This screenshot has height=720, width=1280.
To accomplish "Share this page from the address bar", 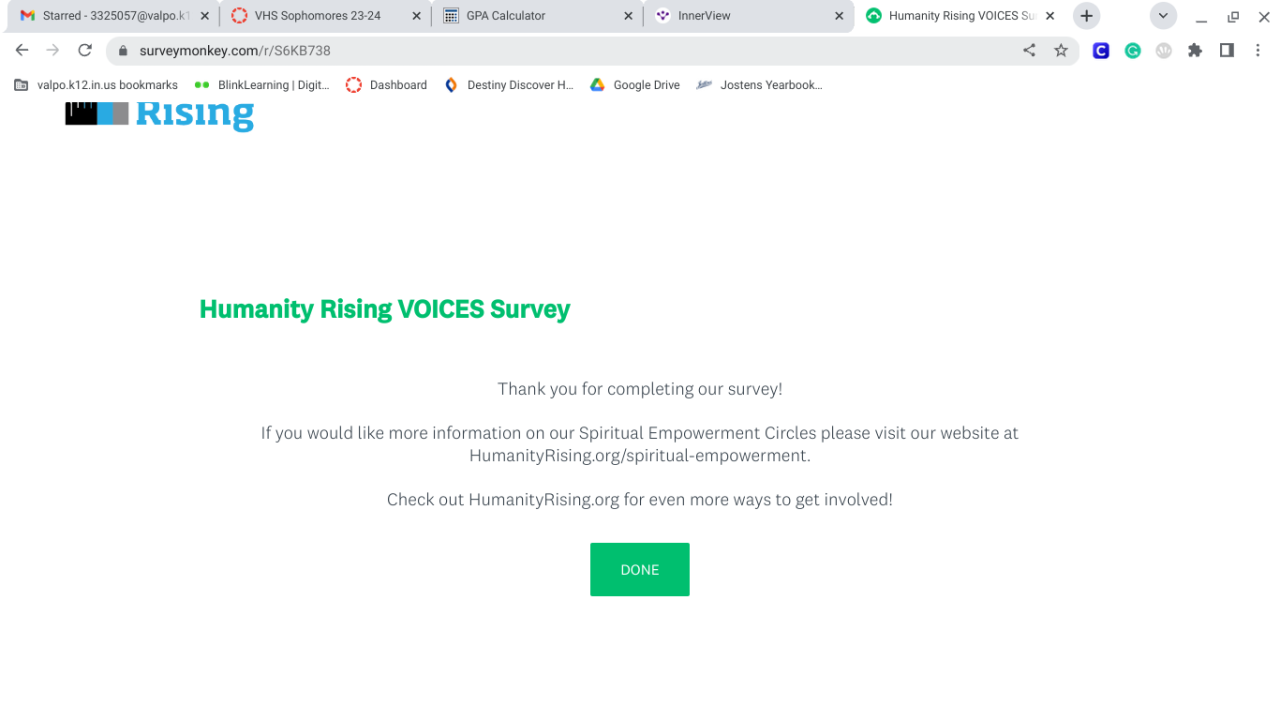I will coord(1029,50).
